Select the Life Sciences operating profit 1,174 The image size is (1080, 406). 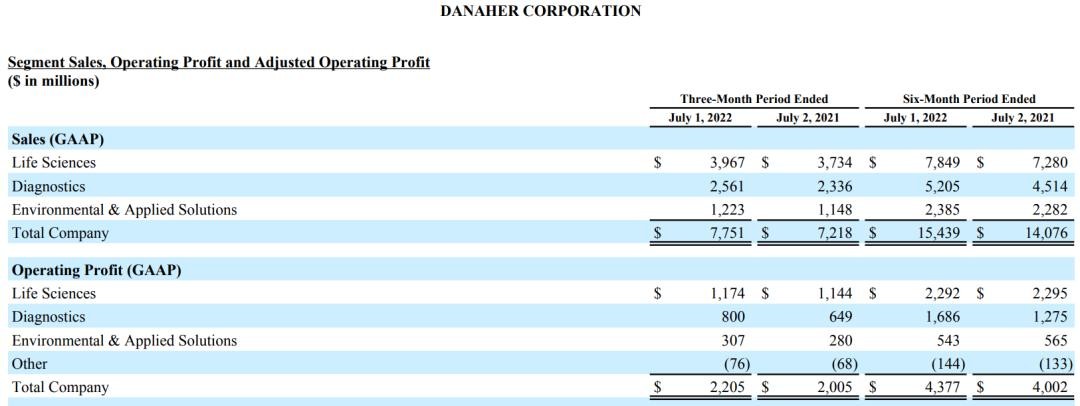[x=727, y=294]
